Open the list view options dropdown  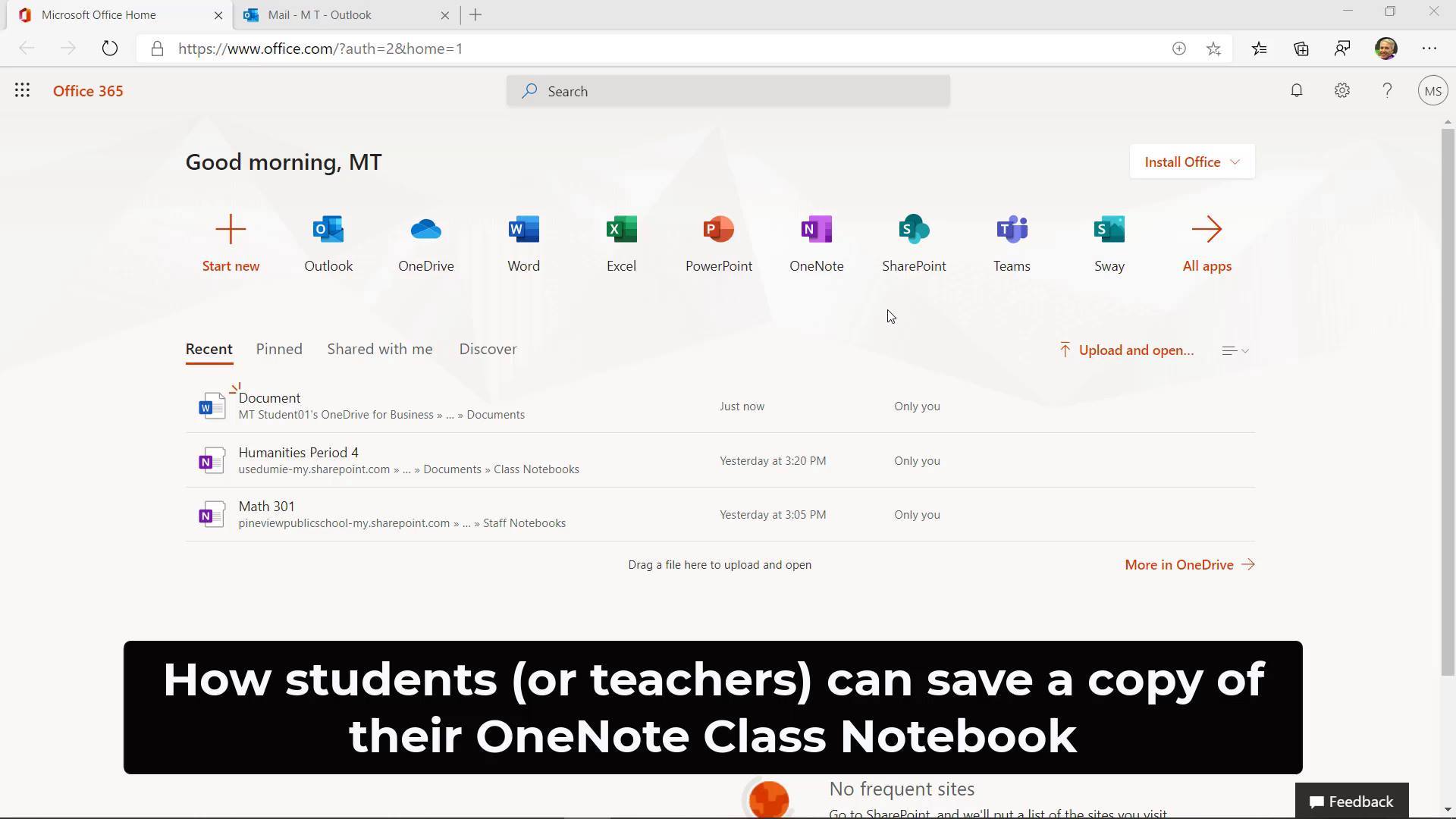pyautogui.click(x=1235, y=350)
